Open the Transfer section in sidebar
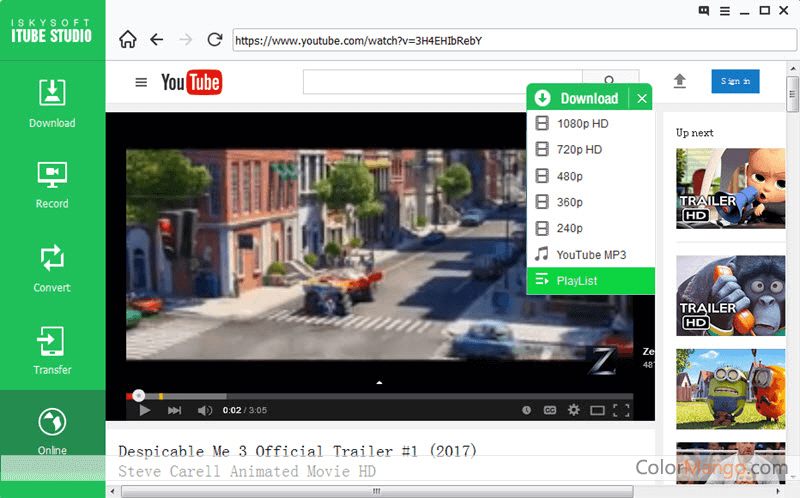Viewport: 800px width, 498px height. [52, 350]
